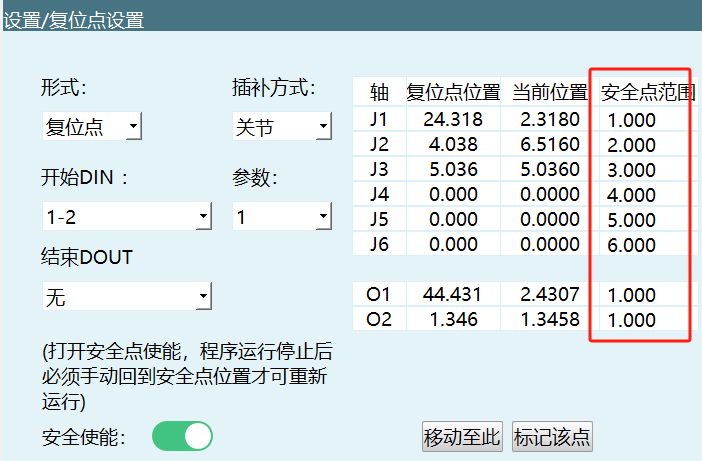Screen dimensions: 702x461
Task: Click the 当前位置 column header
Action: point(550,92)
